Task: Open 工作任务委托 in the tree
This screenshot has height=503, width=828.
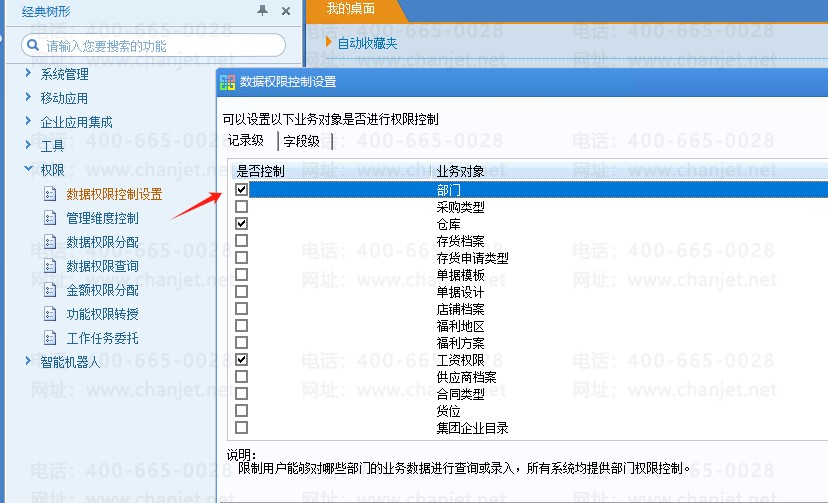Action: point(102,338)
